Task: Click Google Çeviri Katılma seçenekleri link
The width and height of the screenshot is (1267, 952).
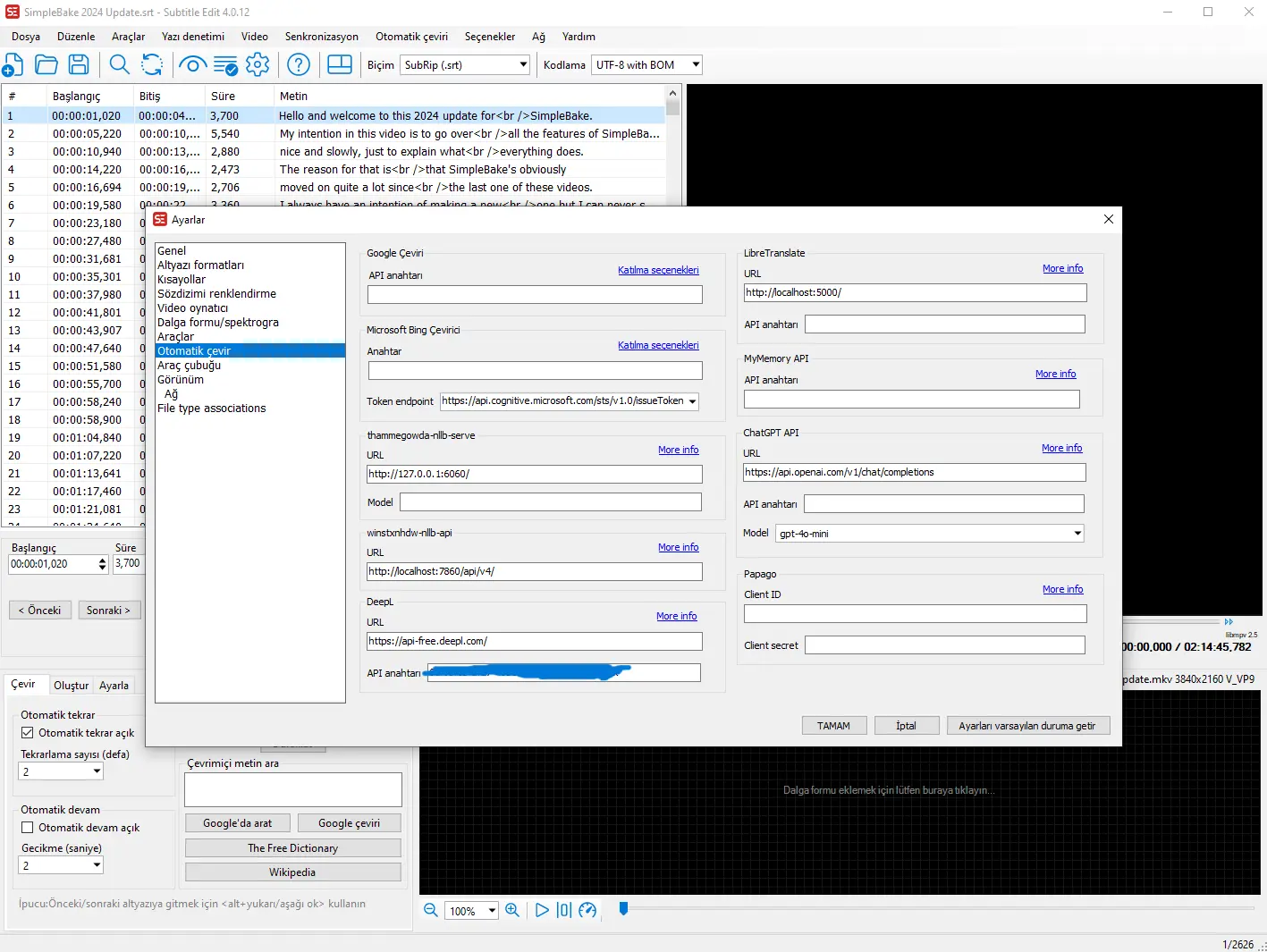Action: (658, 270)
